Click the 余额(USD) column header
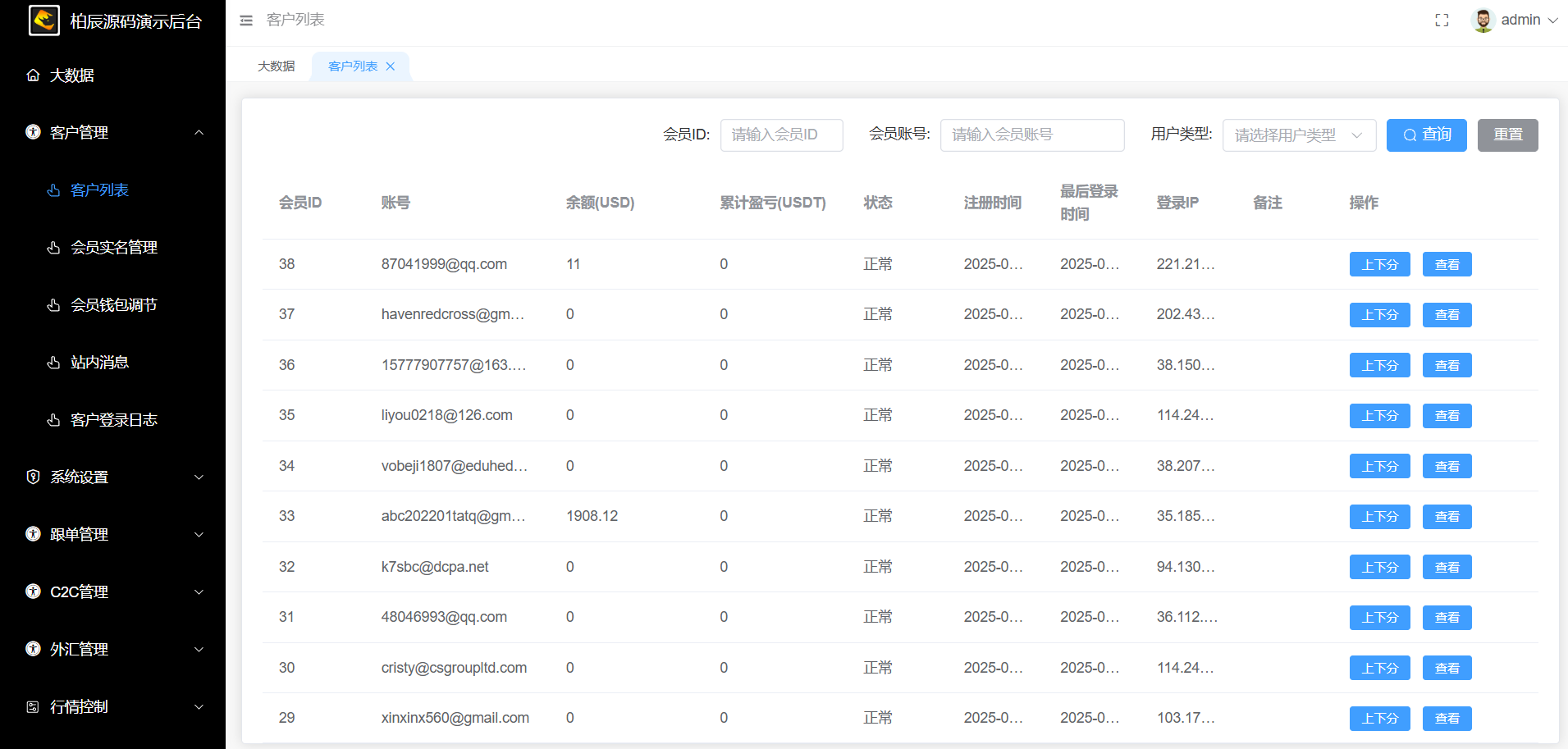The width and height of the screenshot is (1568, 749). (600, 203)
